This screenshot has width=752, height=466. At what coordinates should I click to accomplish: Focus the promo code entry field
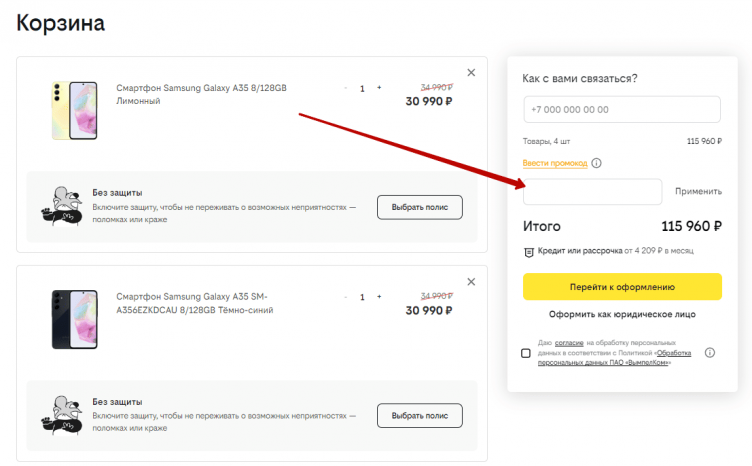pos(592,192)
